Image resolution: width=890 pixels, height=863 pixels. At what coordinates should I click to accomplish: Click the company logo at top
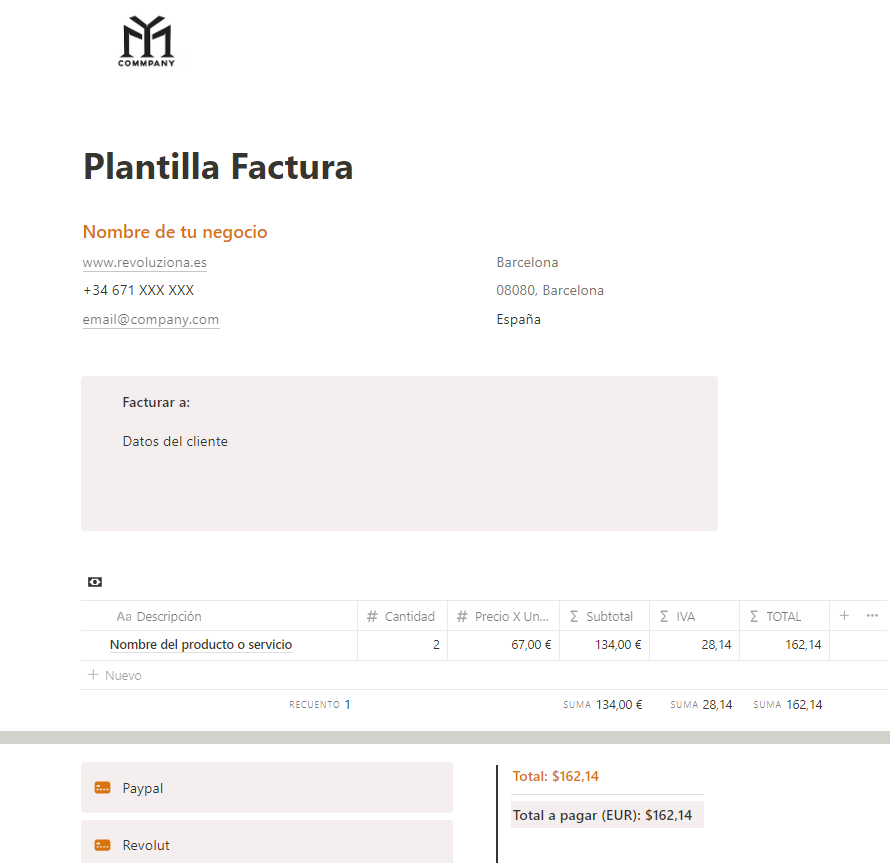point(147,42)
